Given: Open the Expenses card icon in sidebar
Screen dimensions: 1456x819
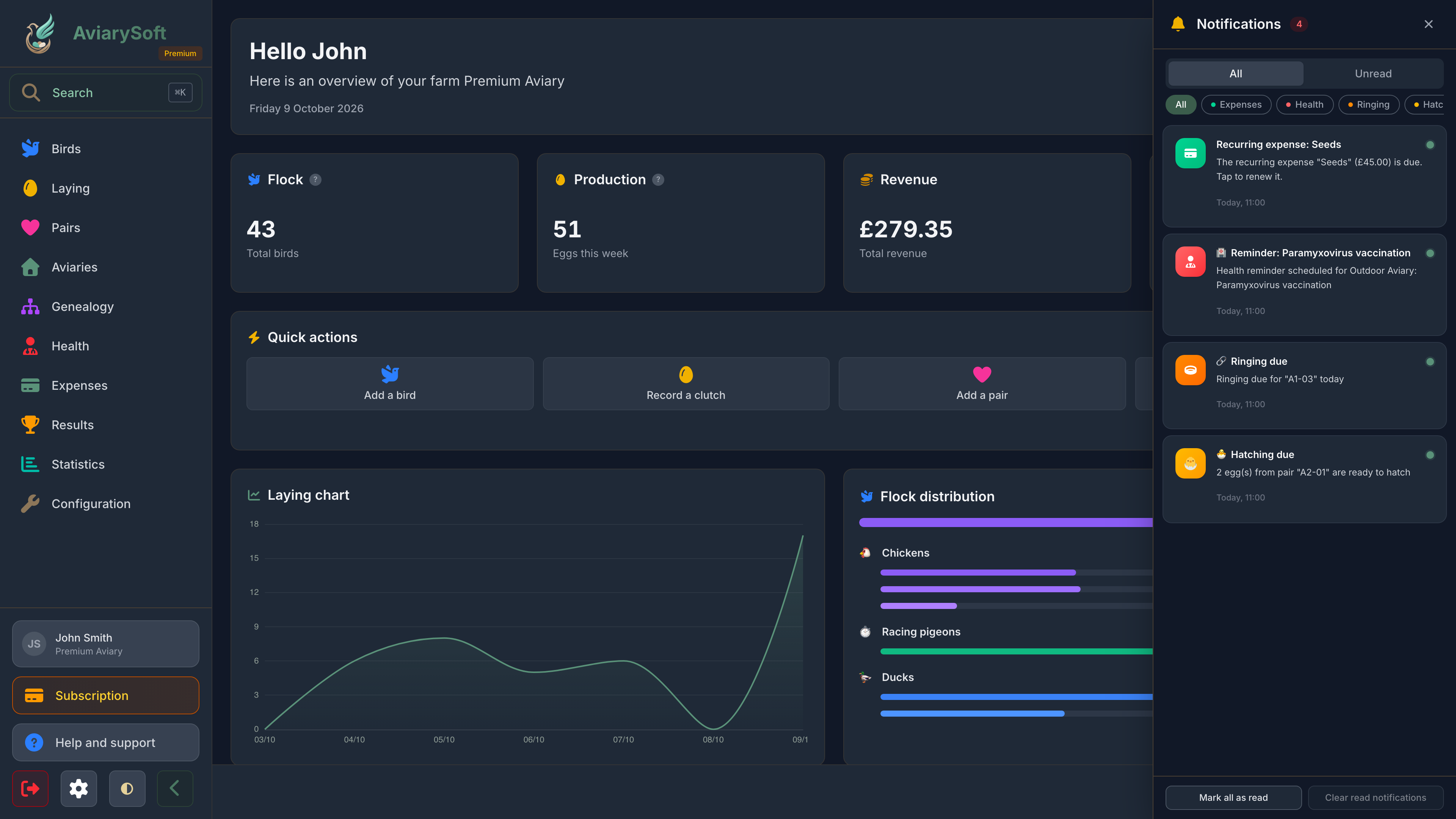Looking at the screenshot, I should (x=30, y=386).
